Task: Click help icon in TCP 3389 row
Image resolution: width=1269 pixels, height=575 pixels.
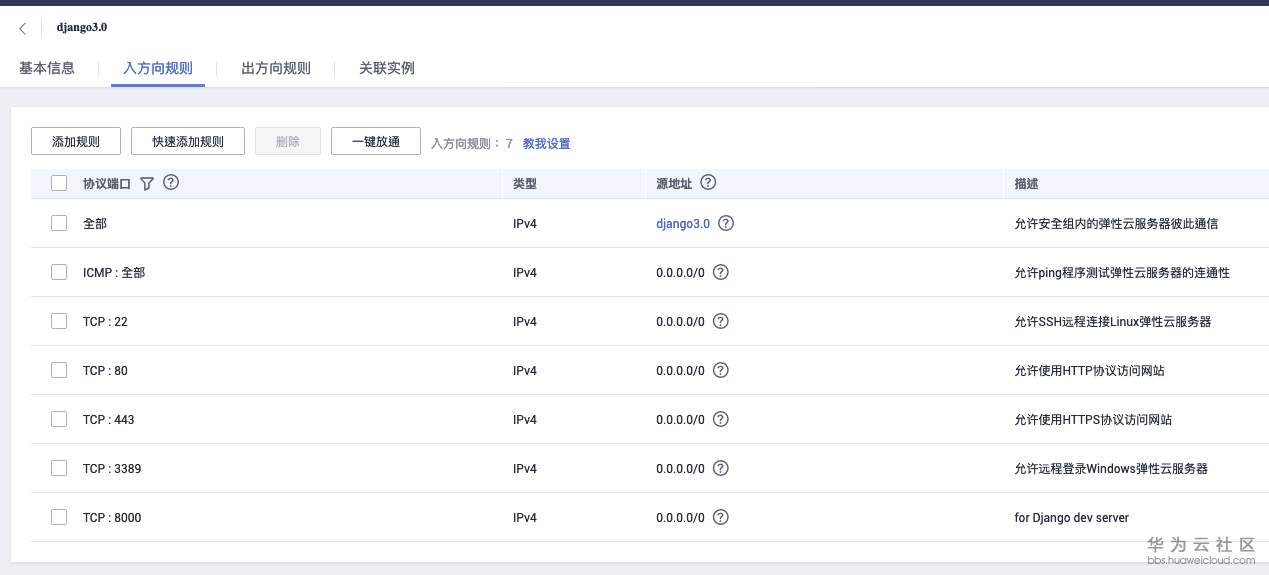Action: (x=721, y=468)
